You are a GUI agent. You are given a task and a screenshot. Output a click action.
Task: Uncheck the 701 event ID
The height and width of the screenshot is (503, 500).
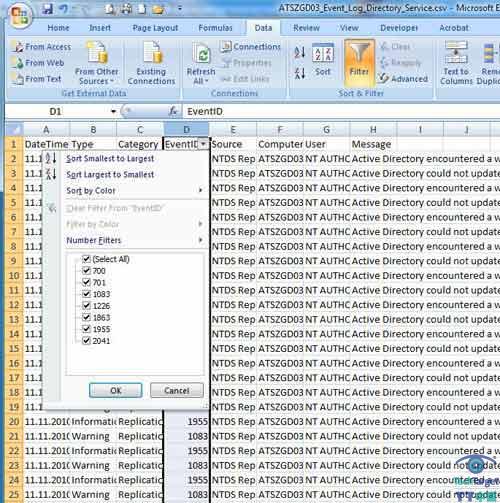point(86,282)
